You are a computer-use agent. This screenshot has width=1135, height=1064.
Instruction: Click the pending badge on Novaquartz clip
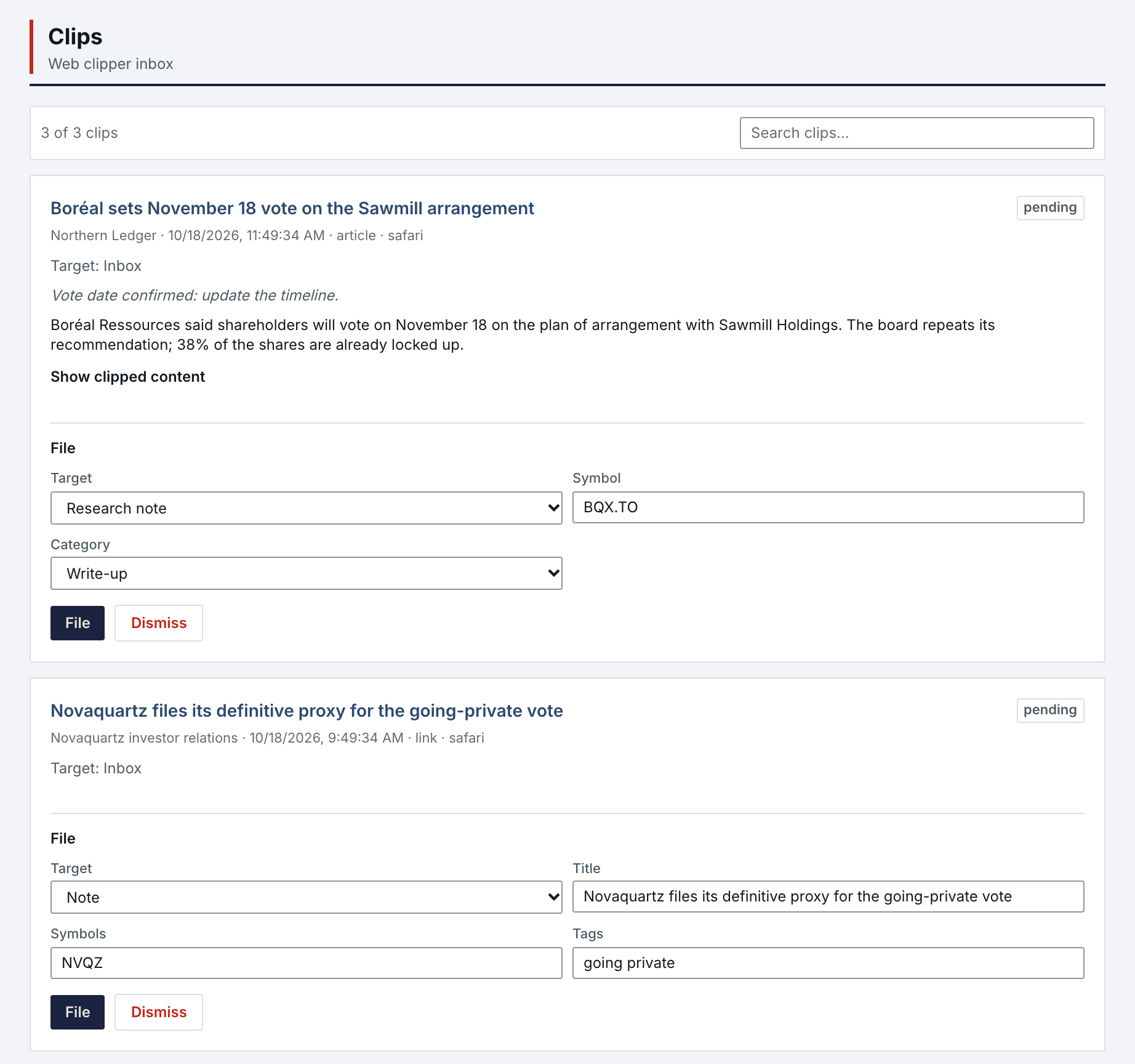point(1050,711)
